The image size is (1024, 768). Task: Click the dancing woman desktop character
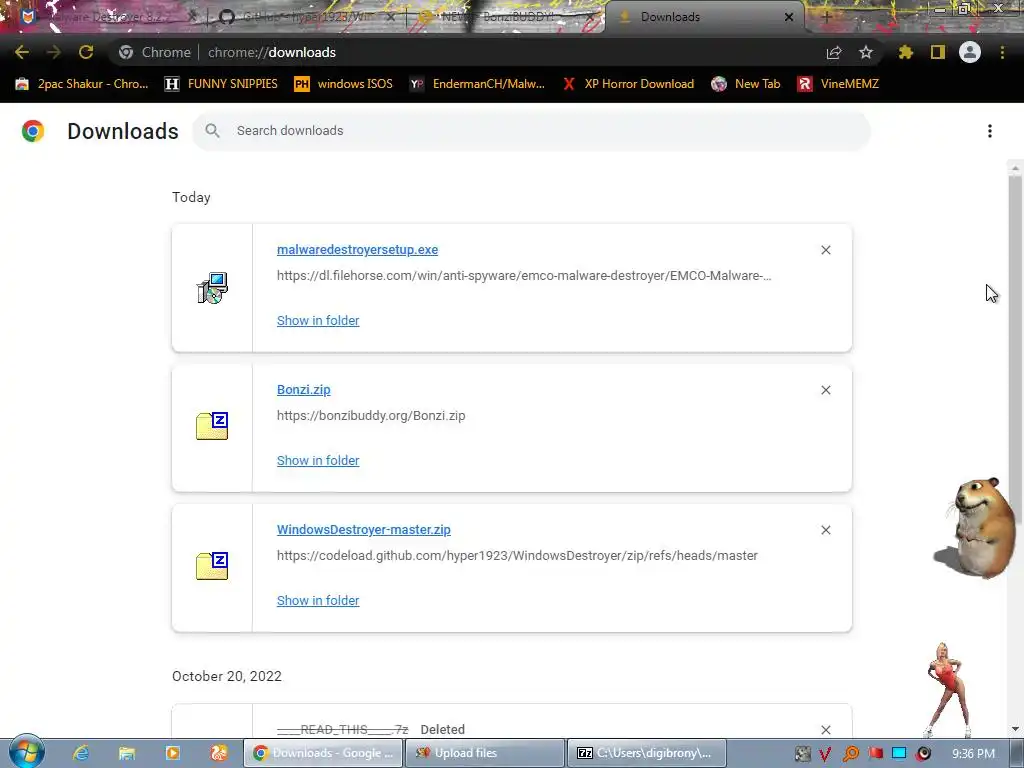tap(947, 690)
